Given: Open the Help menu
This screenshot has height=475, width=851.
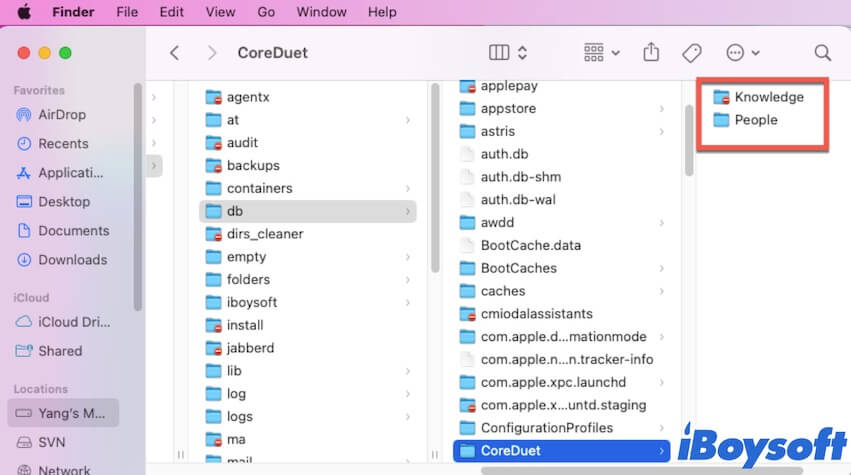Looking at the screenshot, I should (382, 12).
